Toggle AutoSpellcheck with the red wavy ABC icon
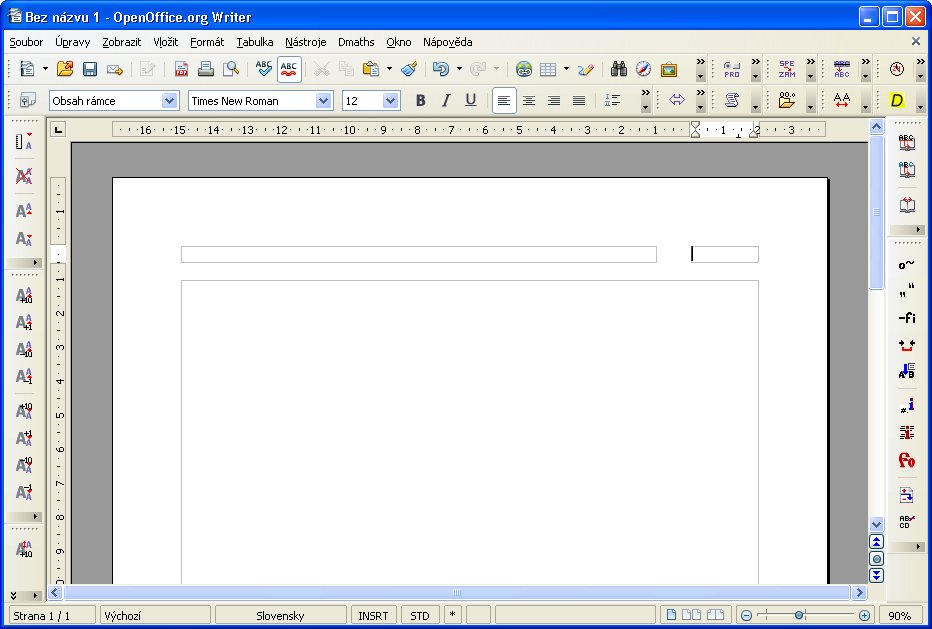 pyautogui.click(x=289, y=69)
